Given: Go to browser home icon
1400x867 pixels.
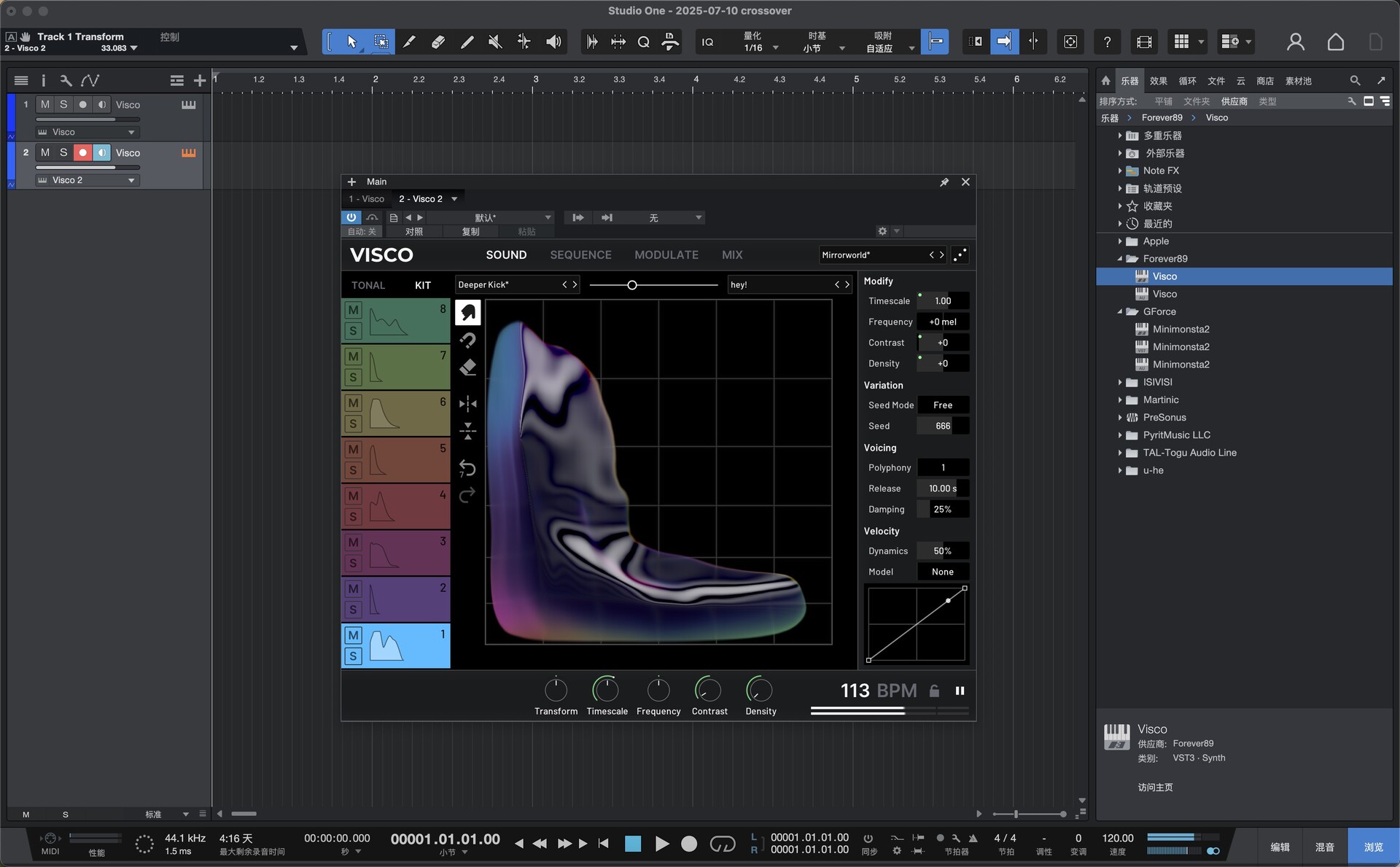Looking at the screenshot, I should (1105, 81).
